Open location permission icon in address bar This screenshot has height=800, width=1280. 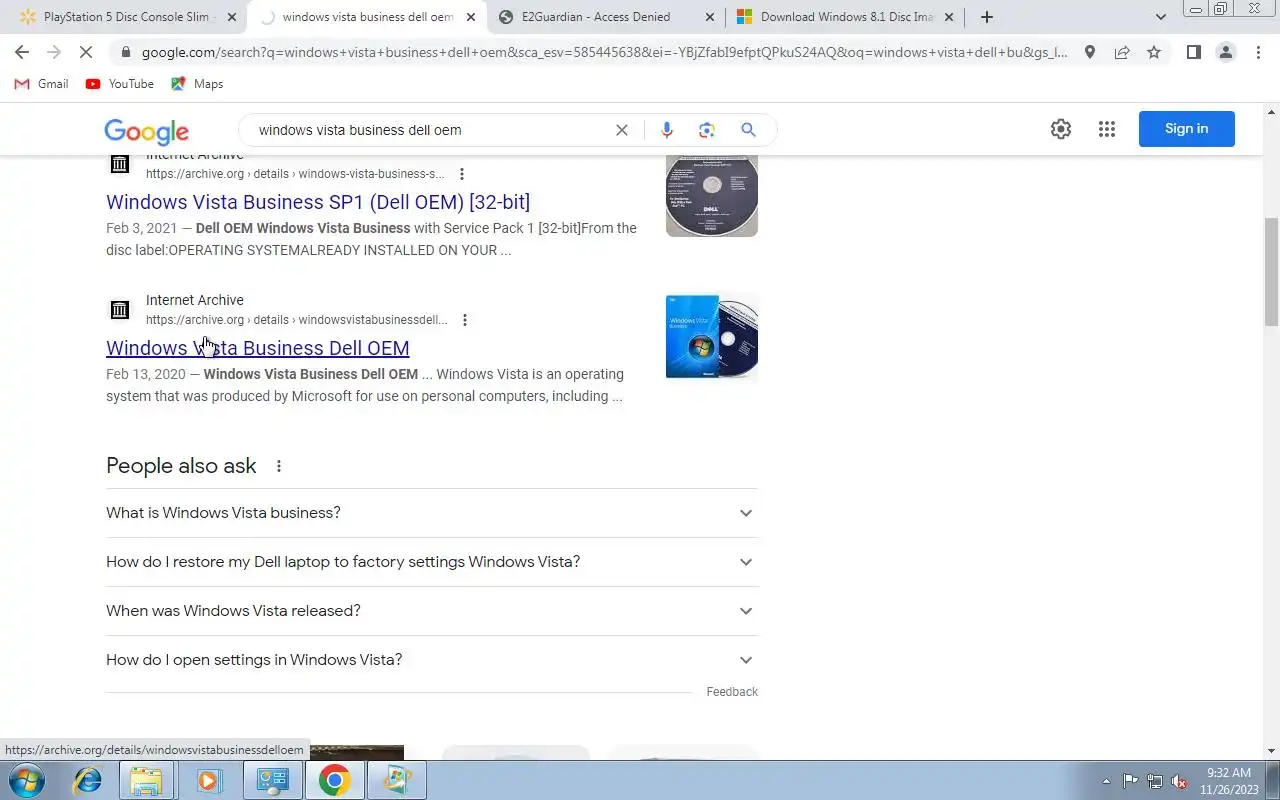click(1090, 52)
